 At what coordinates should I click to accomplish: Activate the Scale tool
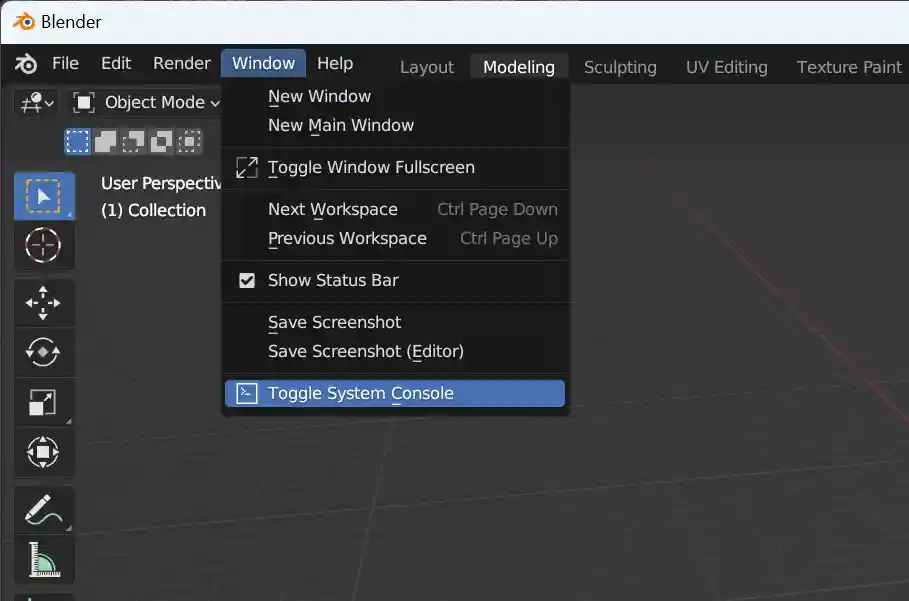click(x=44, y=402)
